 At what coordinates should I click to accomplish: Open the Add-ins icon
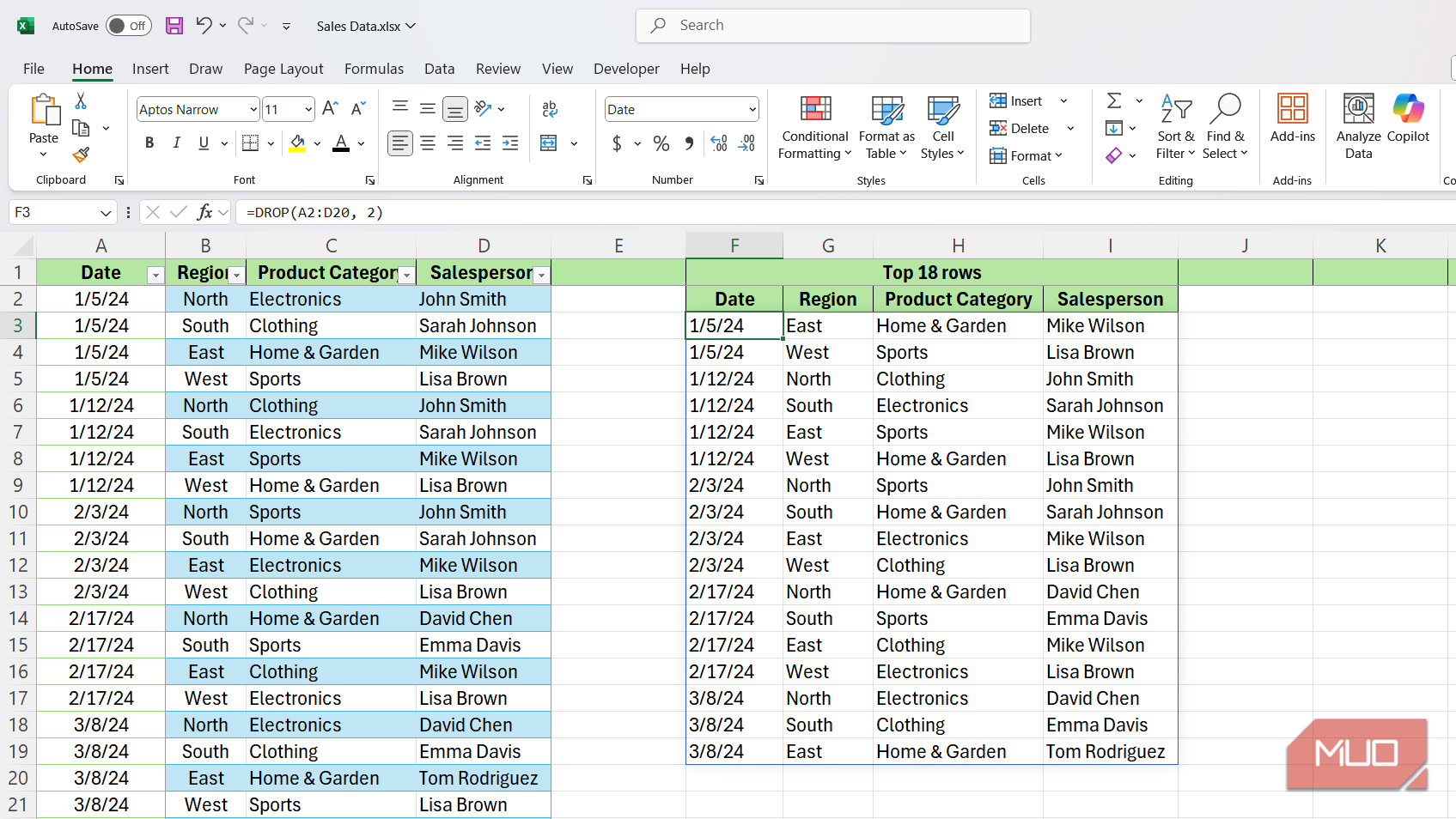tap(1293, 118)
